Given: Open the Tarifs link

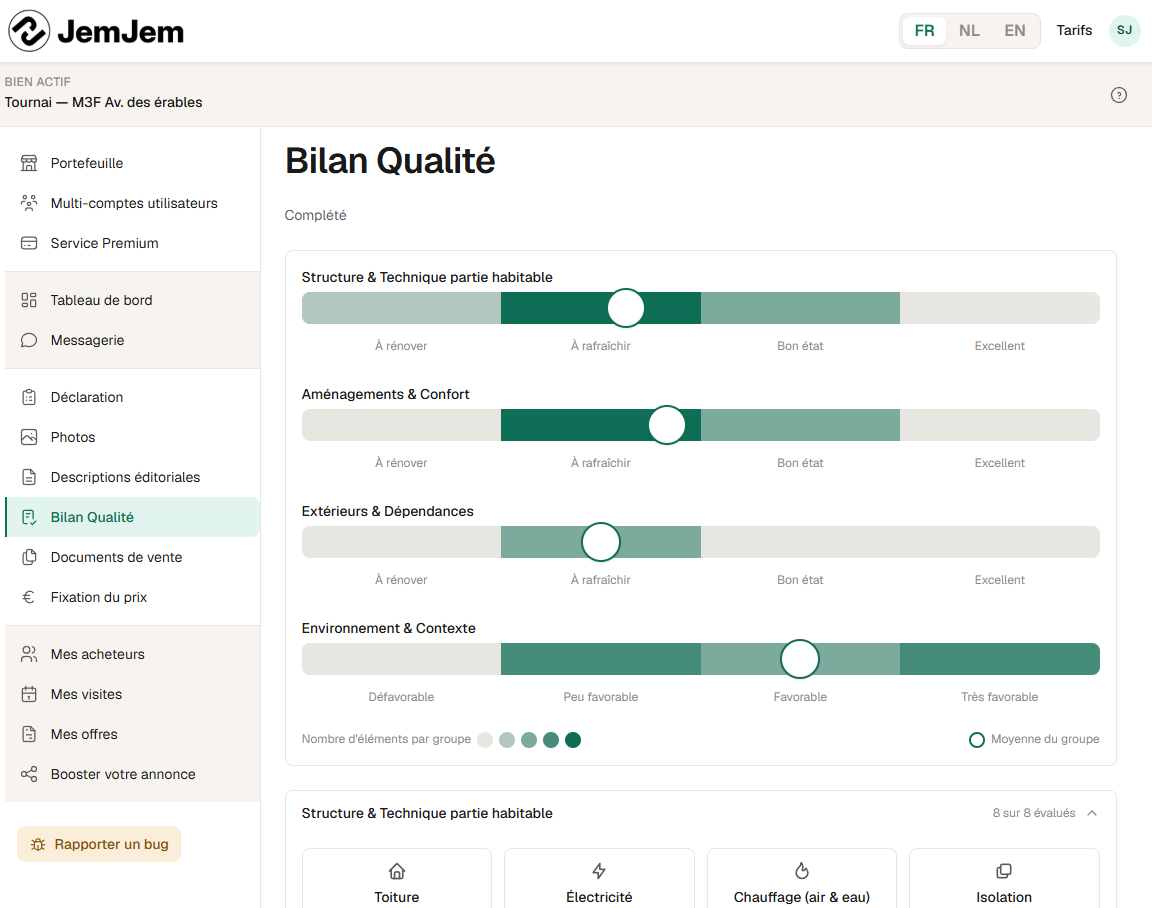Looking at the screenshot, I should (1074, 30).
